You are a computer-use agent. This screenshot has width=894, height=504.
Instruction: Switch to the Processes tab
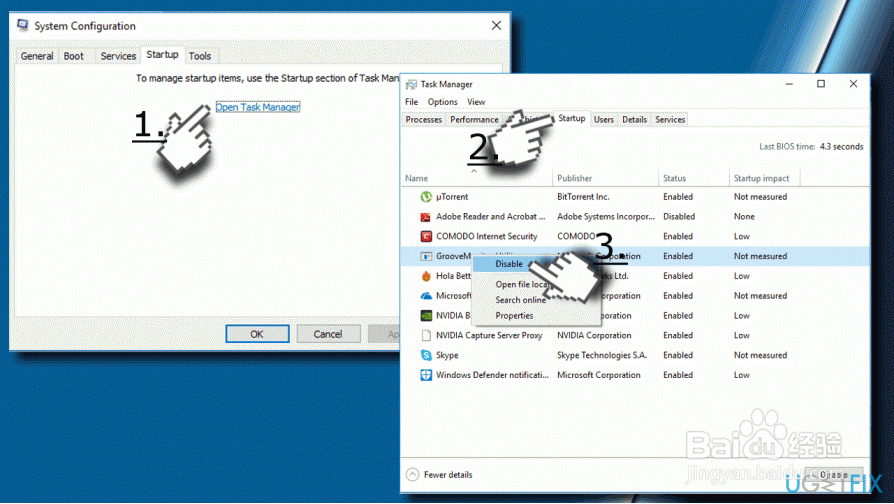pos(424,120)
